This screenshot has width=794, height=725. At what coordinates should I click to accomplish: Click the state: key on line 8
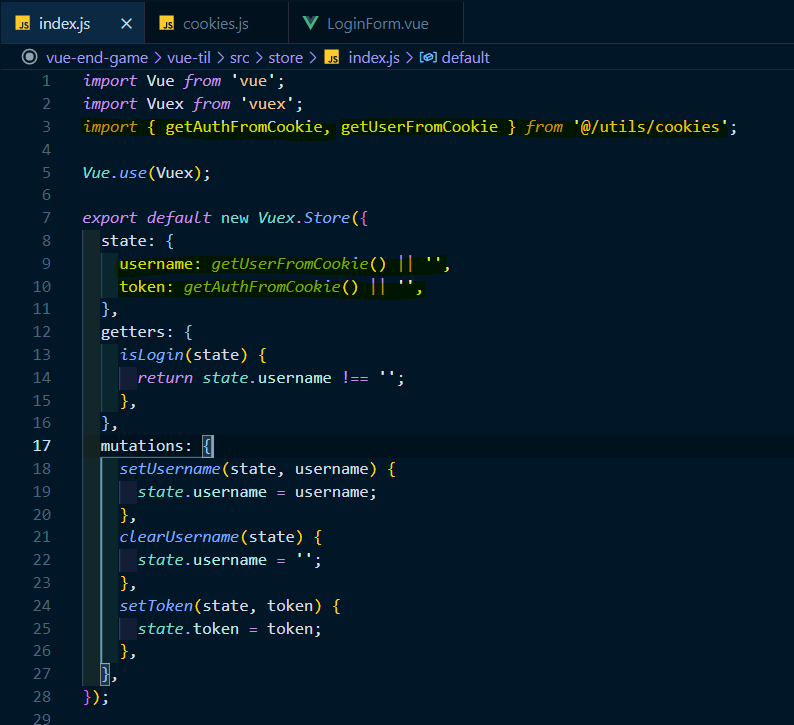click(128, 241)
